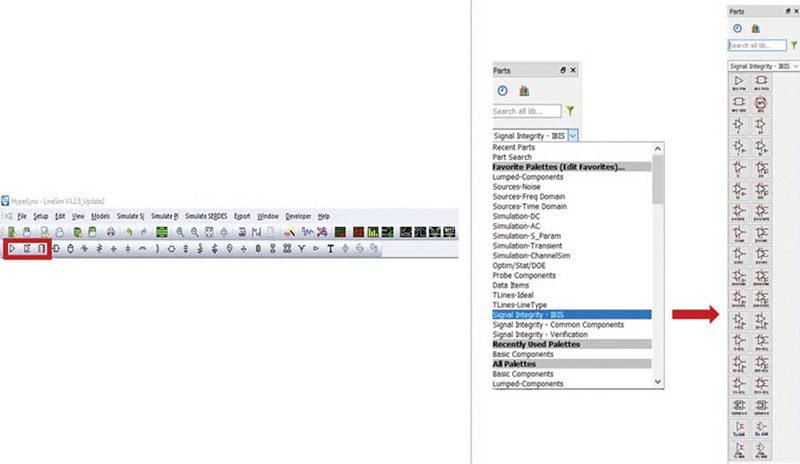Select highlighted Signal Integrity - IBIS entry
The width and height of the screenshot is (800, 464).
(x=571, y=314)
